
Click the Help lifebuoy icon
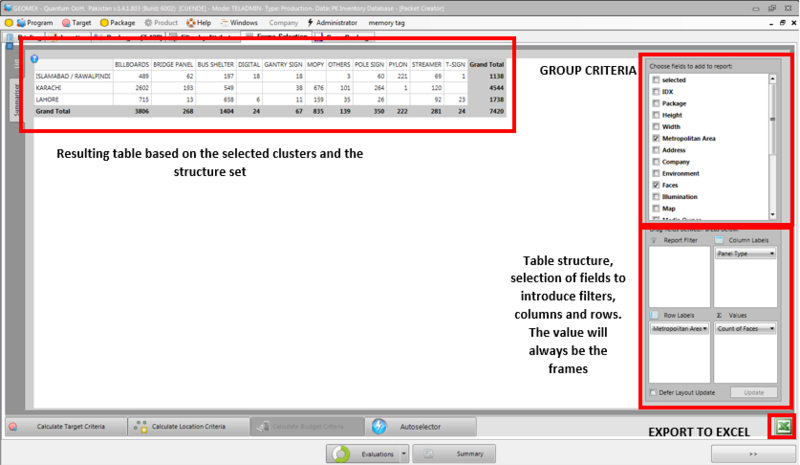(x=191, y=21)
